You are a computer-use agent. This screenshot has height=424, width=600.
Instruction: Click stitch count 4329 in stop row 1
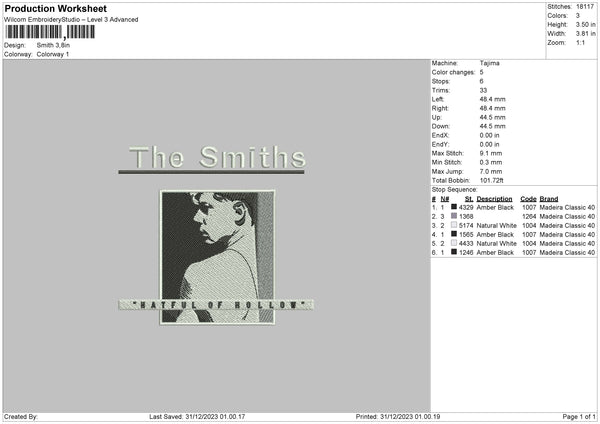[466, 207]
